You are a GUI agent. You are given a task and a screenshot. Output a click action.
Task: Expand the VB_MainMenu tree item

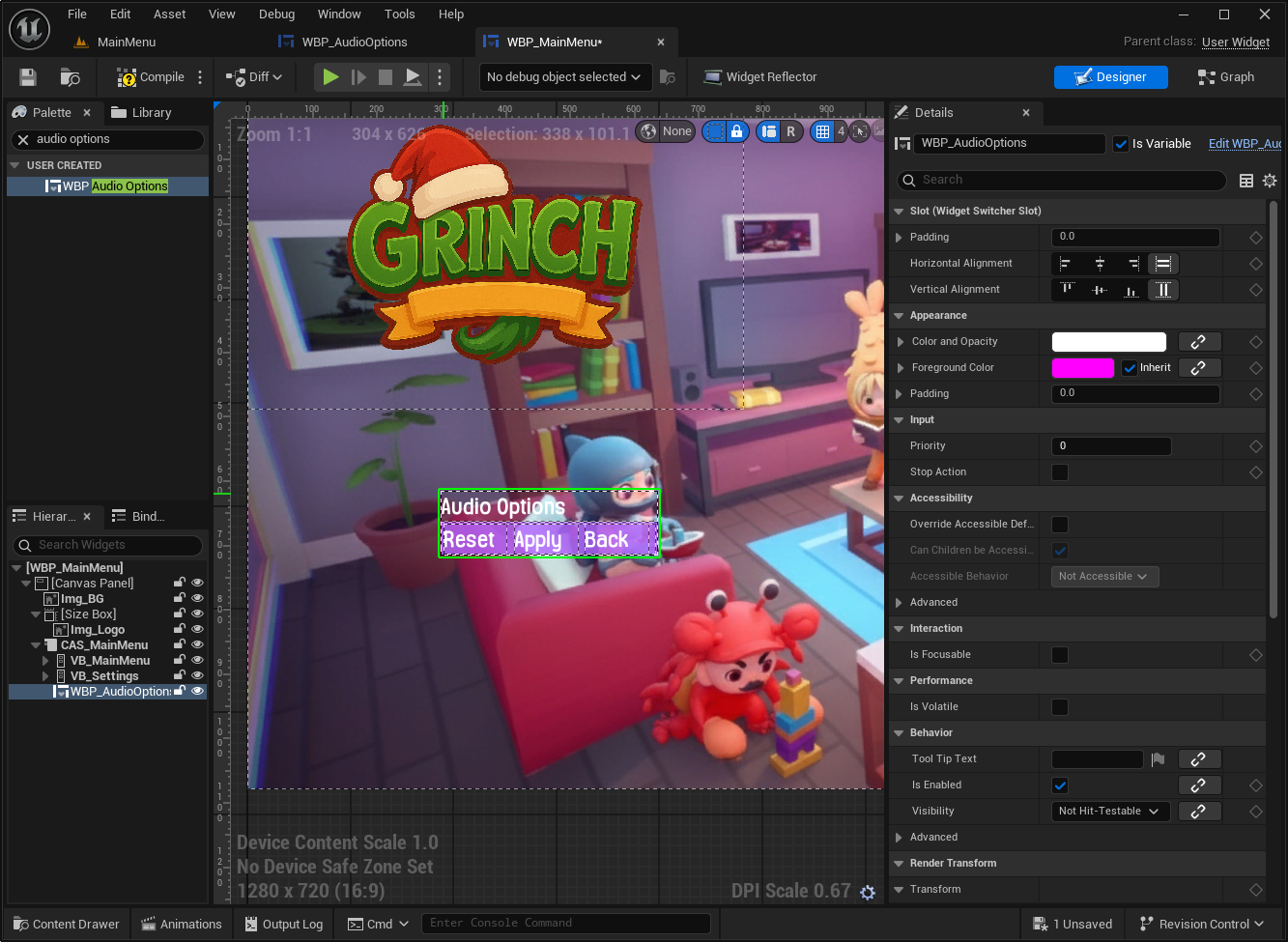[x=45, y=661]
